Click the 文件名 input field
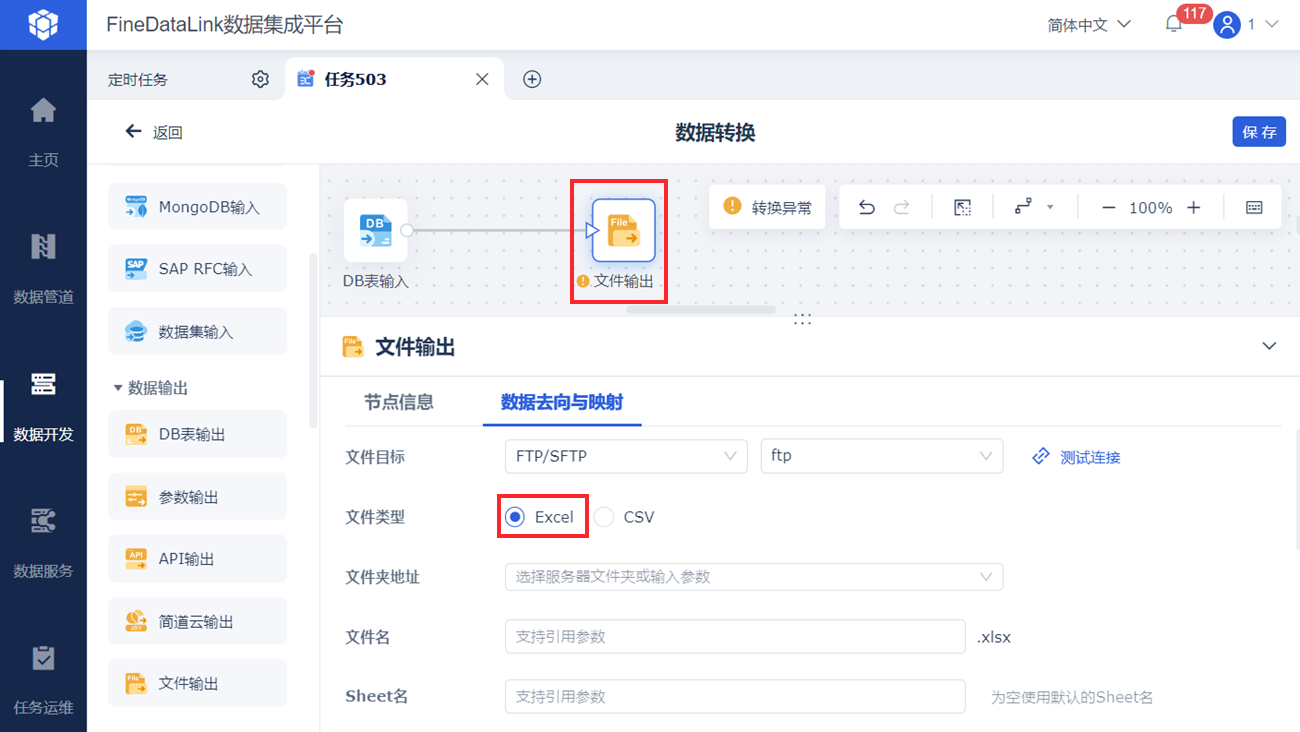 (x=735, y=636)
